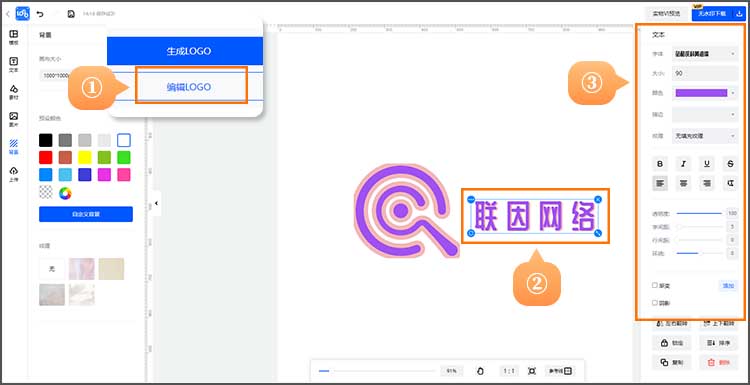Set the text alignment to right

[x=706, y=183]
